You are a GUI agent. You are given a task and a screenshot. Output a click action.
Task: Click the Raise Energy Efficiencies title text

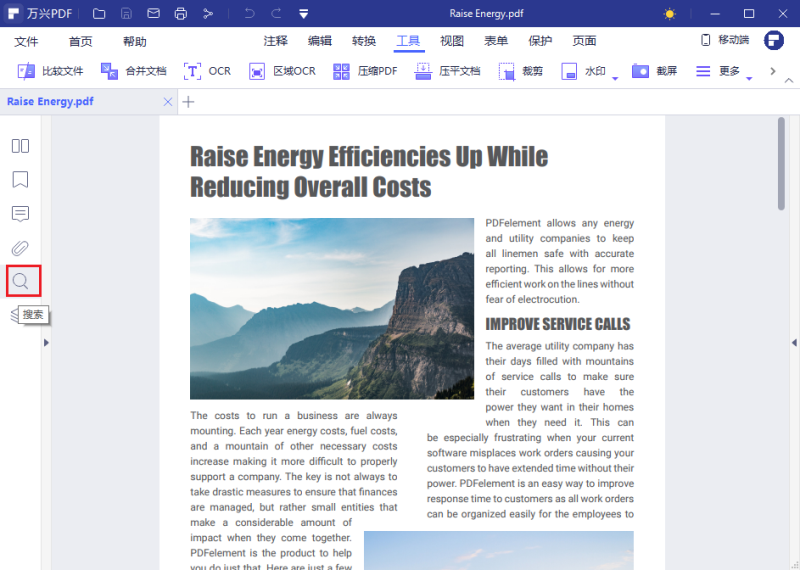pyautogui.click(x=369, y=171)
